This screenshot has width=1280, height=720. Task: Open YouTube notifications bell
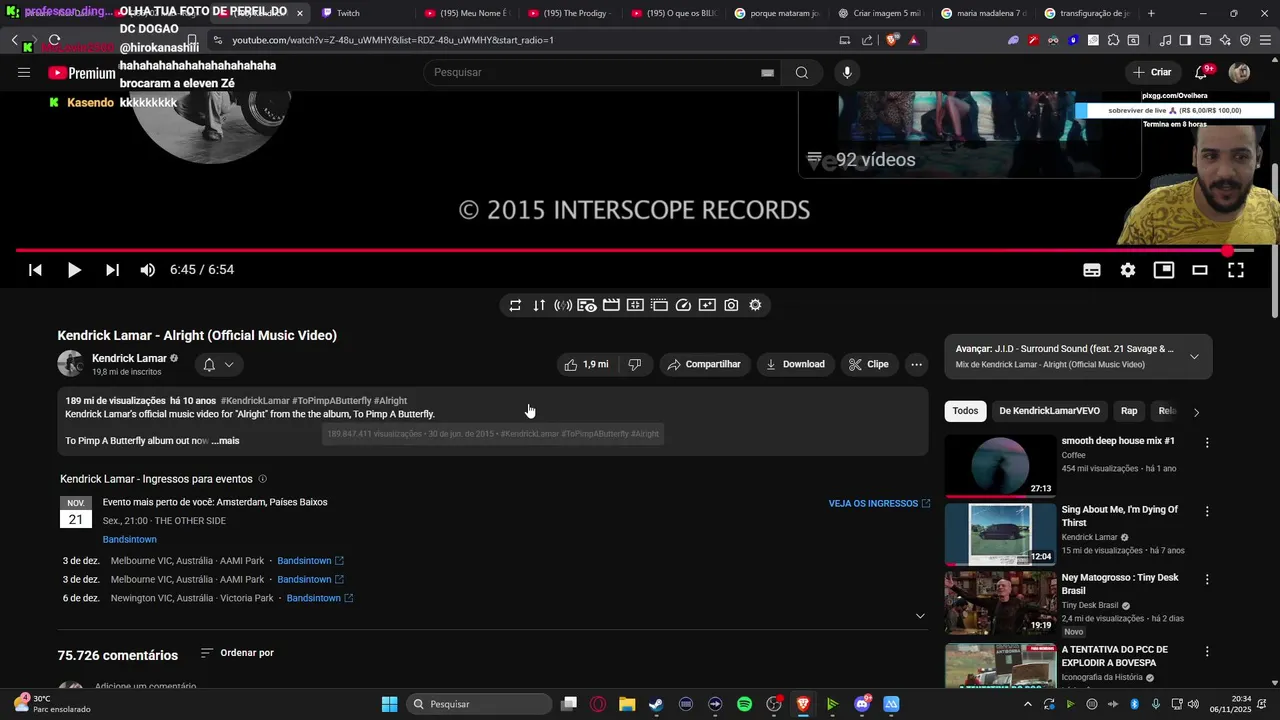coord(1201,72)
